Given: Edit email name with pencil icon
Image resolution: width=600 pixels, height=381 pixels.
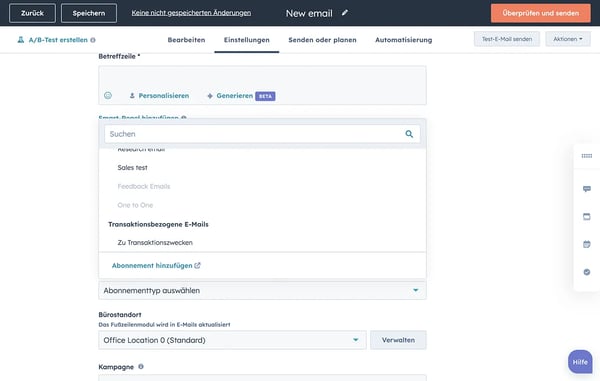Looking at the screenshot, I should (x=345, y=13).
